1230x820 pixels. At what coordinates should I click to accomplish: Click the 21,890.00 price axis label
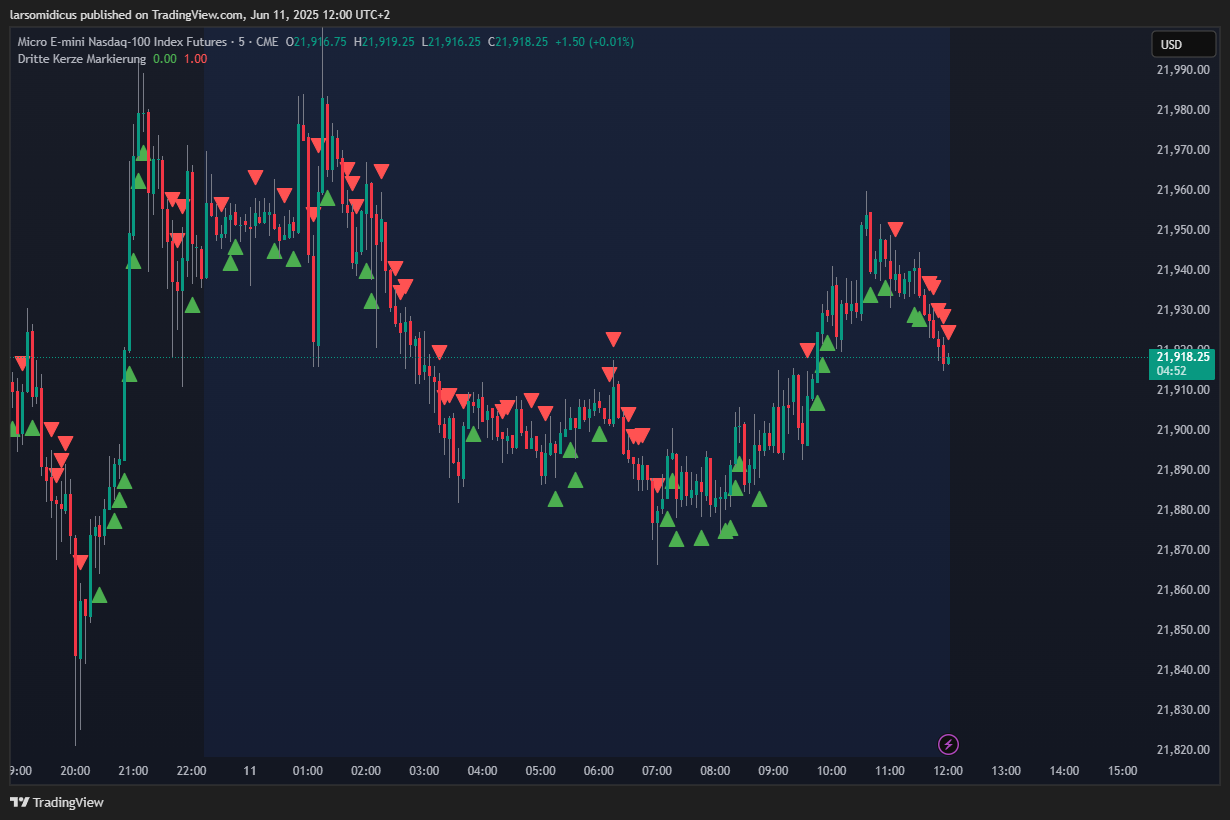tap(1183, 470)
